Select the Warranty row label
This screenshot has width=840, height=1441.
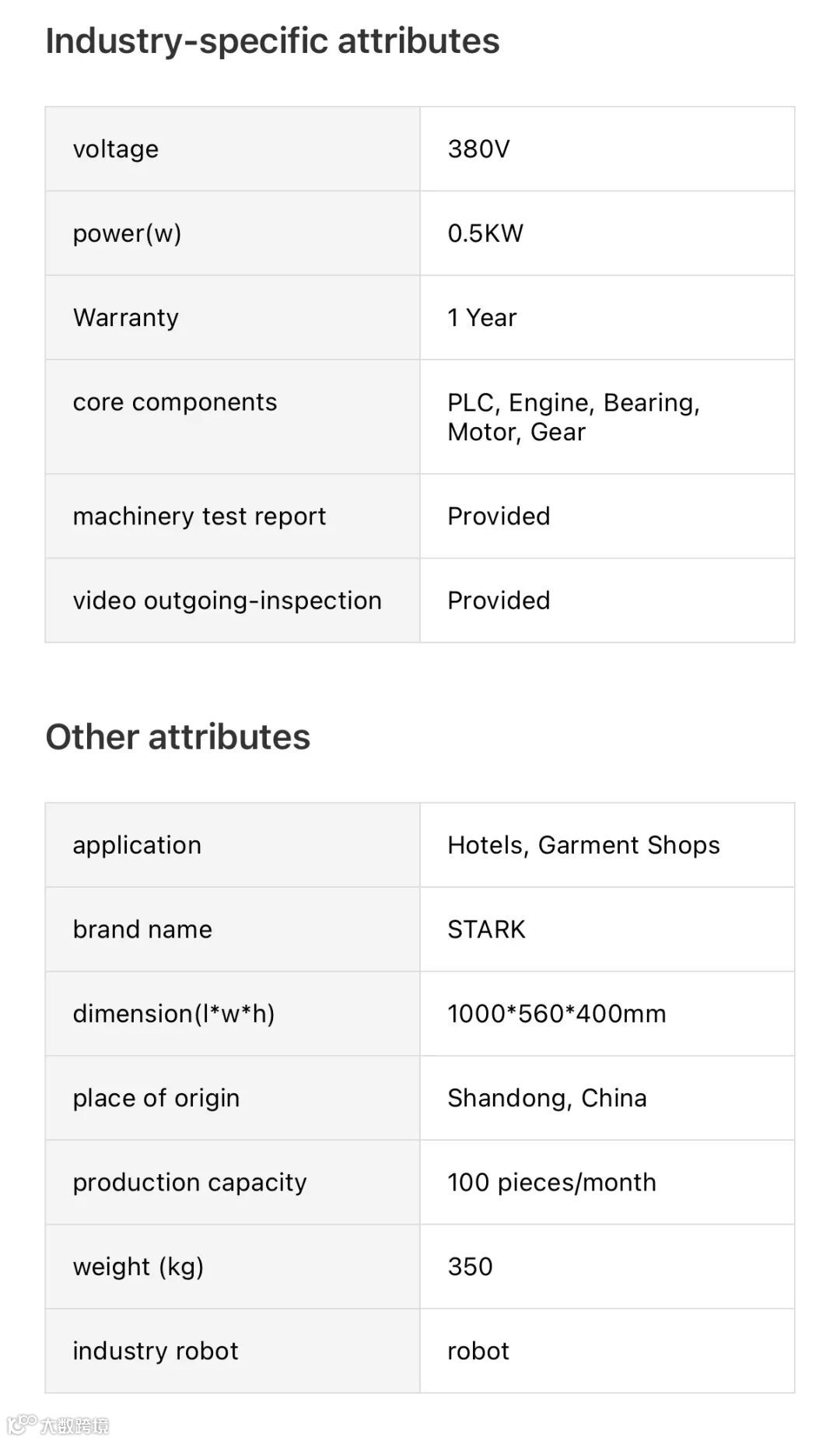pos(126,317)
